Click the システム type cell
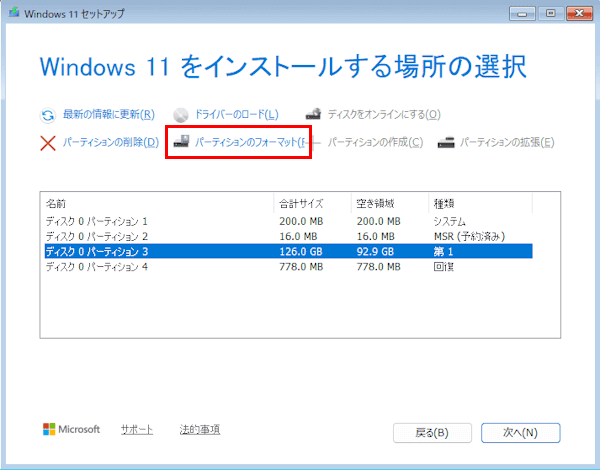 [450, 221]
